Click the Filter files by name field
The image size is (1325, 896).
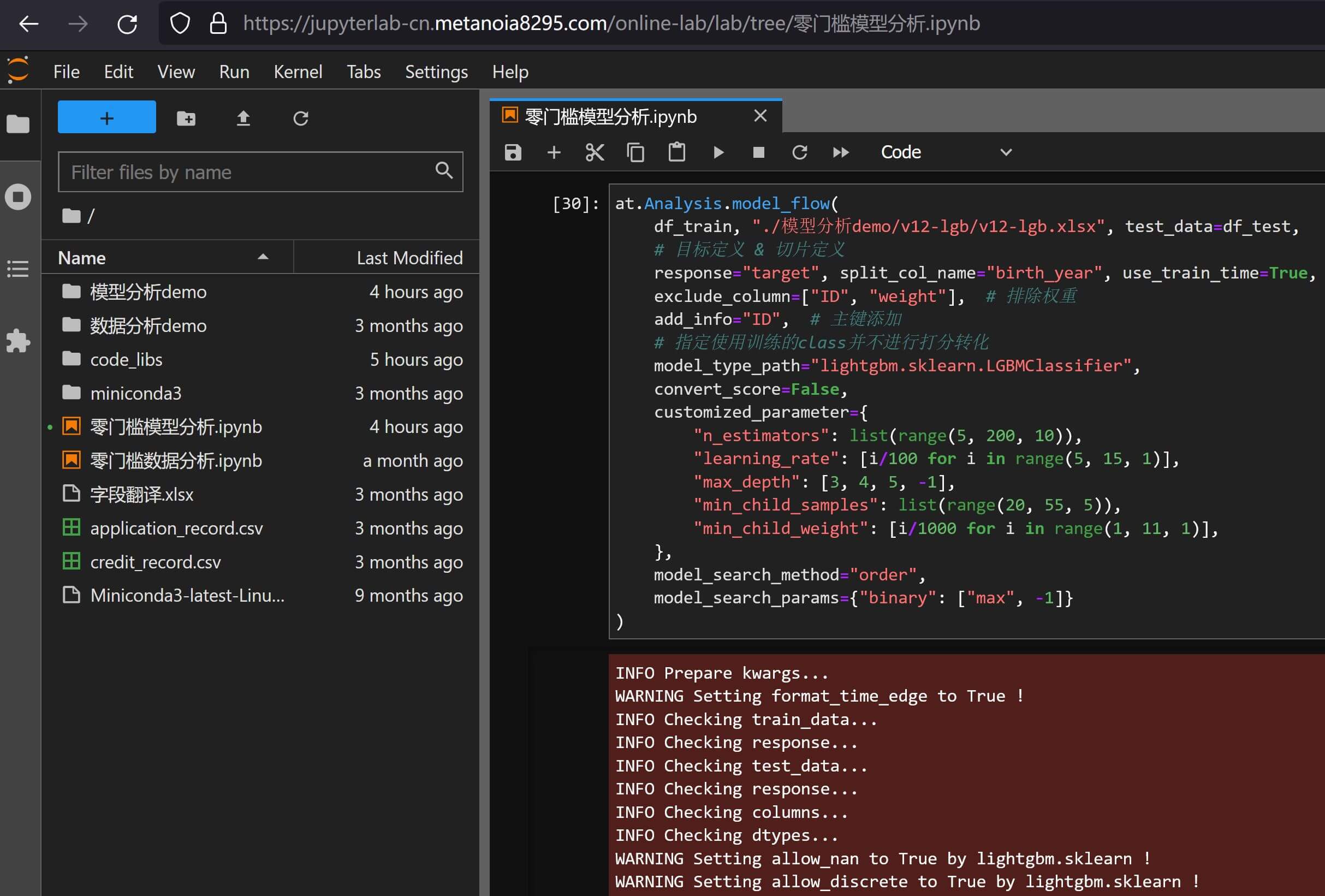click(251, 172)
